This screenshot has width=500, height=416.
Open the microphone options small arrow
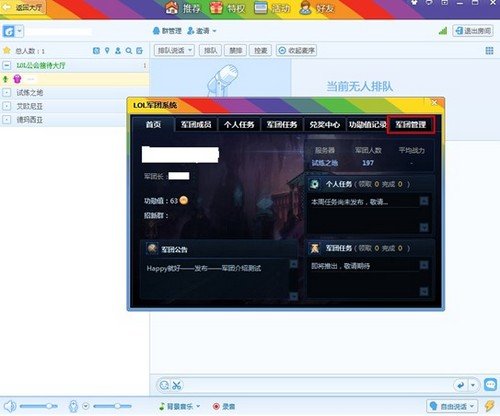tap(86, 406)
